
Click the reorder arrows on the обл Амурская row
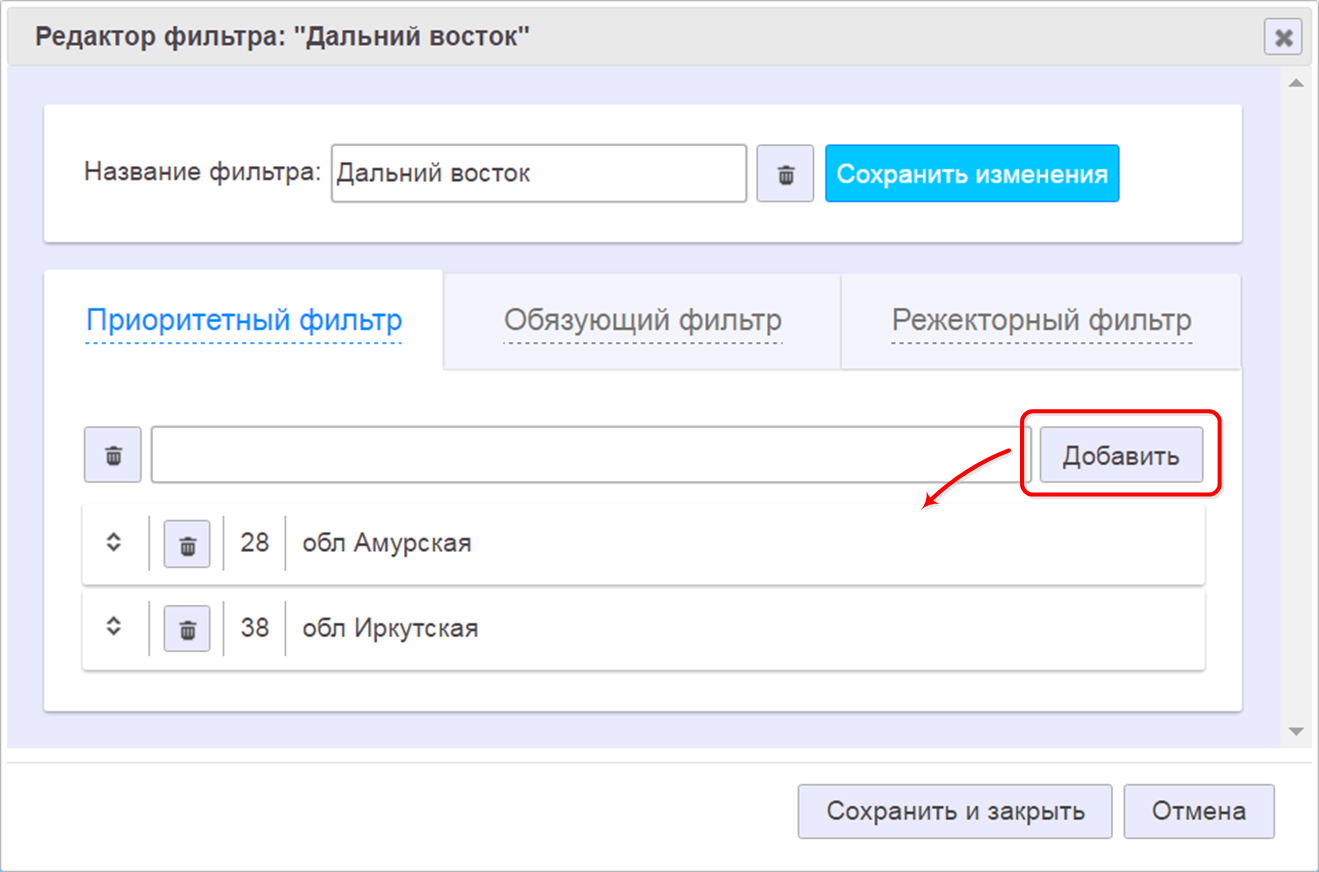114,543
